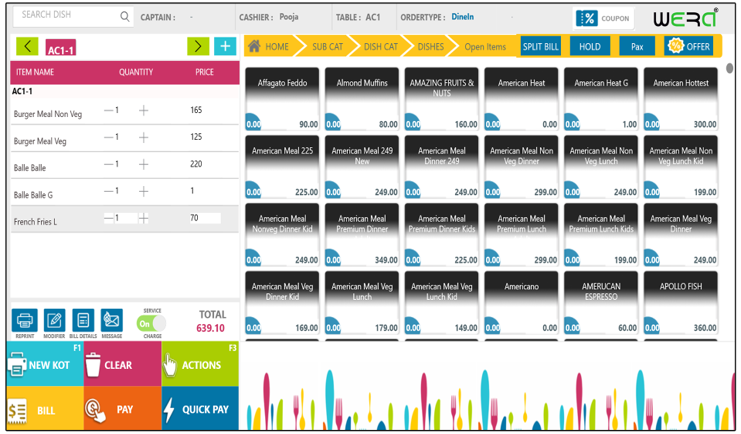Open the ACTIONS button

click(x=200, y=364)
